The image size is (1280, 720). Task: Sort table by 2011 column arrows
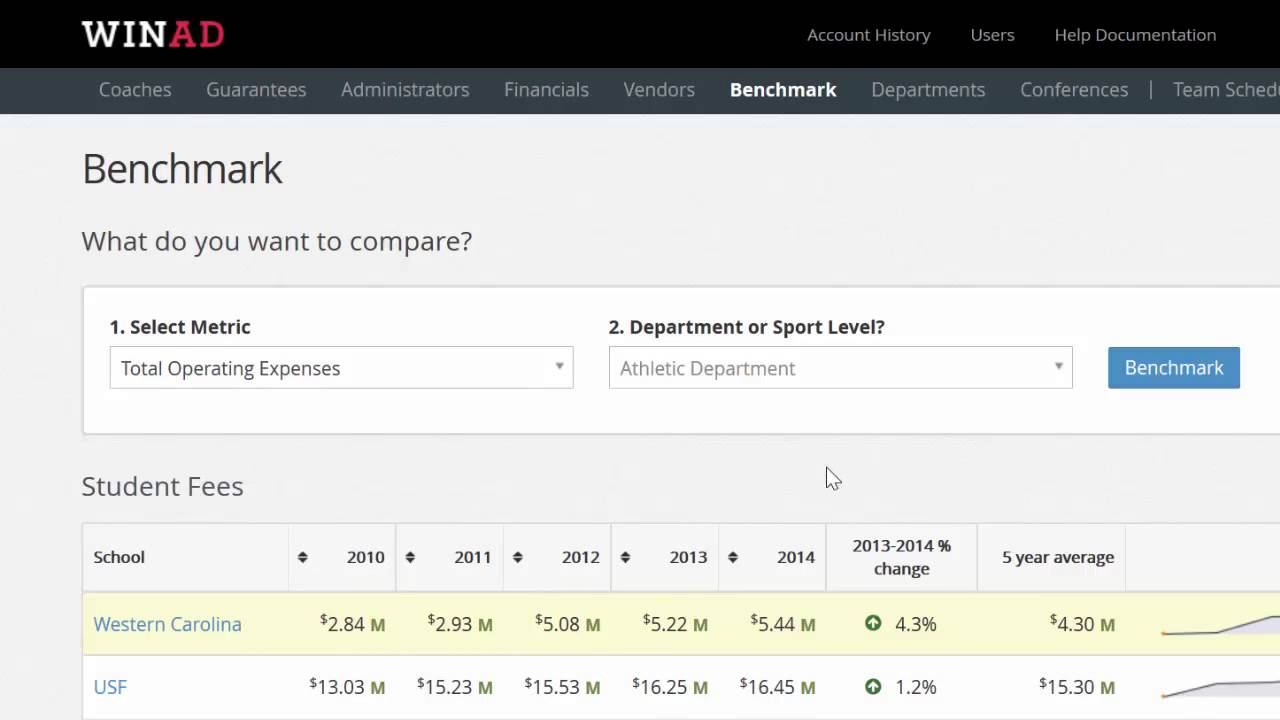point(410,558)
